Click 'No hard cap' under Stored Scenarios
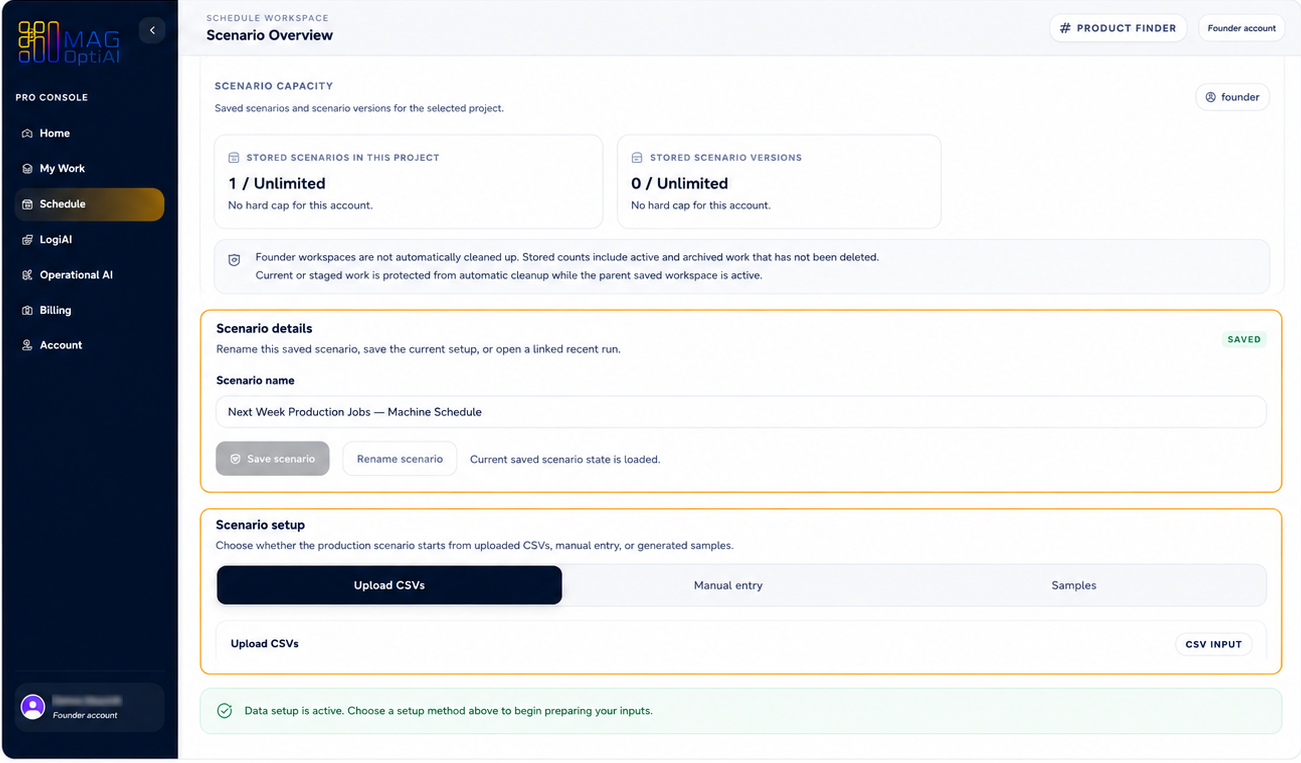The height and width of the screenshot is (763, 1301). pos(300,206)
